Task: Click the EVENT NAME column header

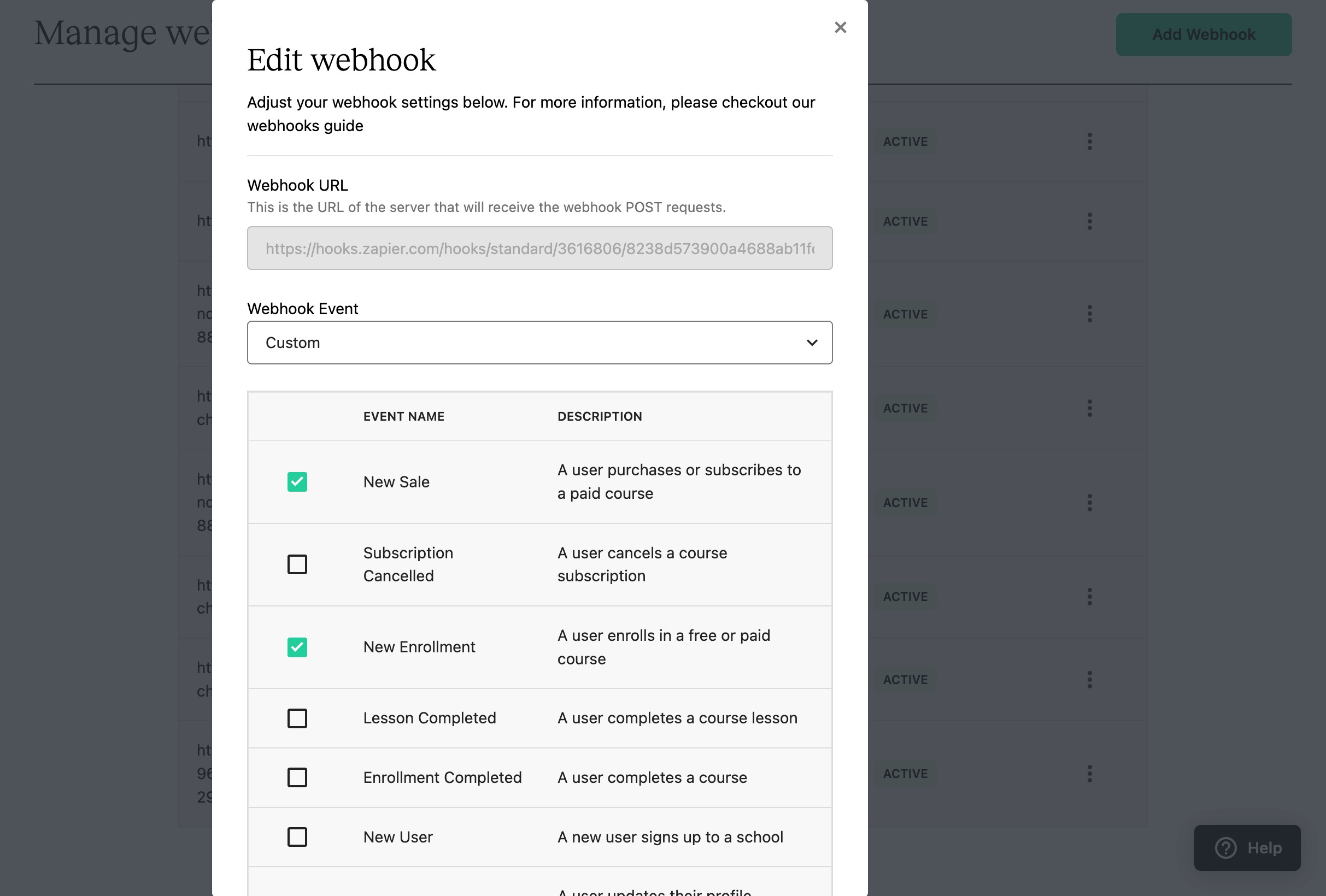Action: (x=403, y=416)
